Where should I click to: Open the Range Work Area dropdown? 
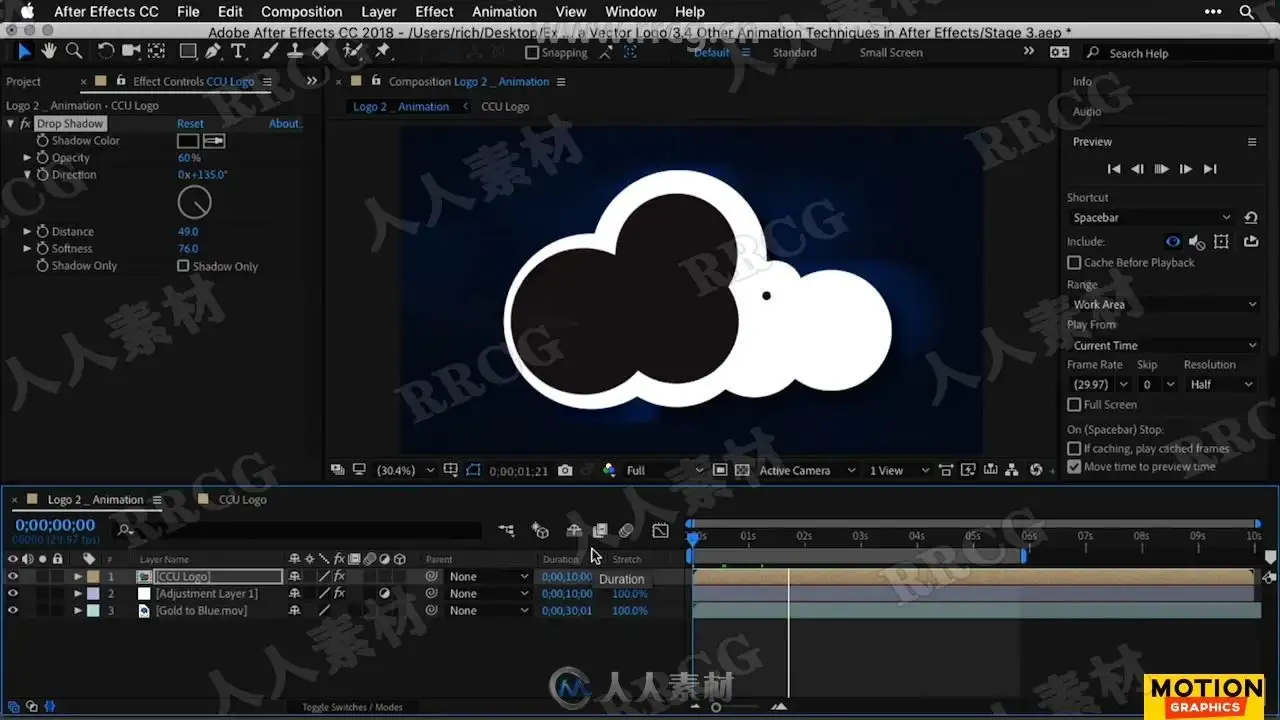tap(1163, 304)
